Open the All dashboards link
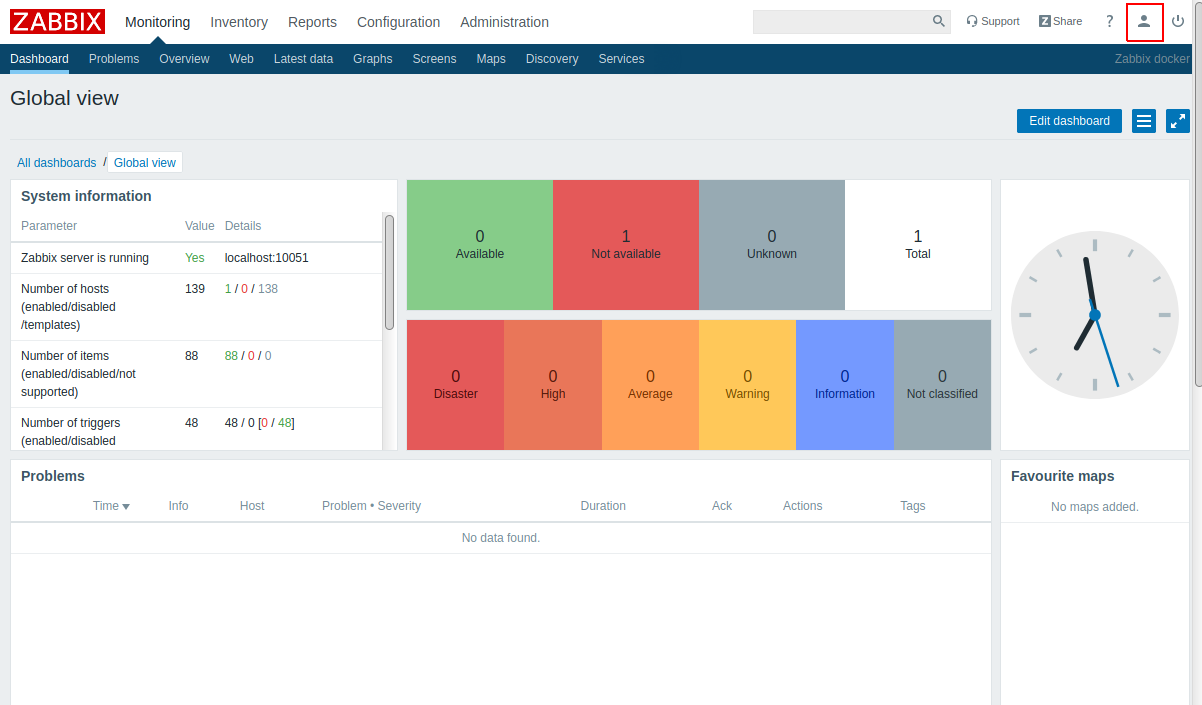Image resolution: width=1202 pixels, height=705 pixels. 57,163
